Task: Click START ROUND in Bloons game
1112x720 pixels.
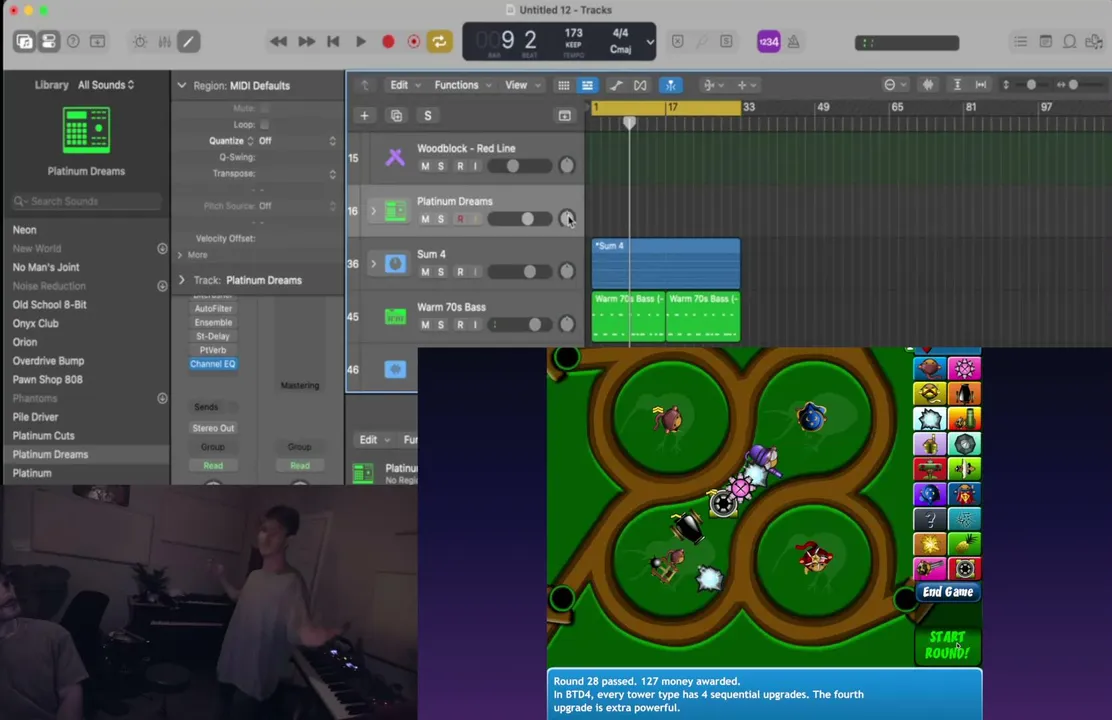Action: click(947, 645)
